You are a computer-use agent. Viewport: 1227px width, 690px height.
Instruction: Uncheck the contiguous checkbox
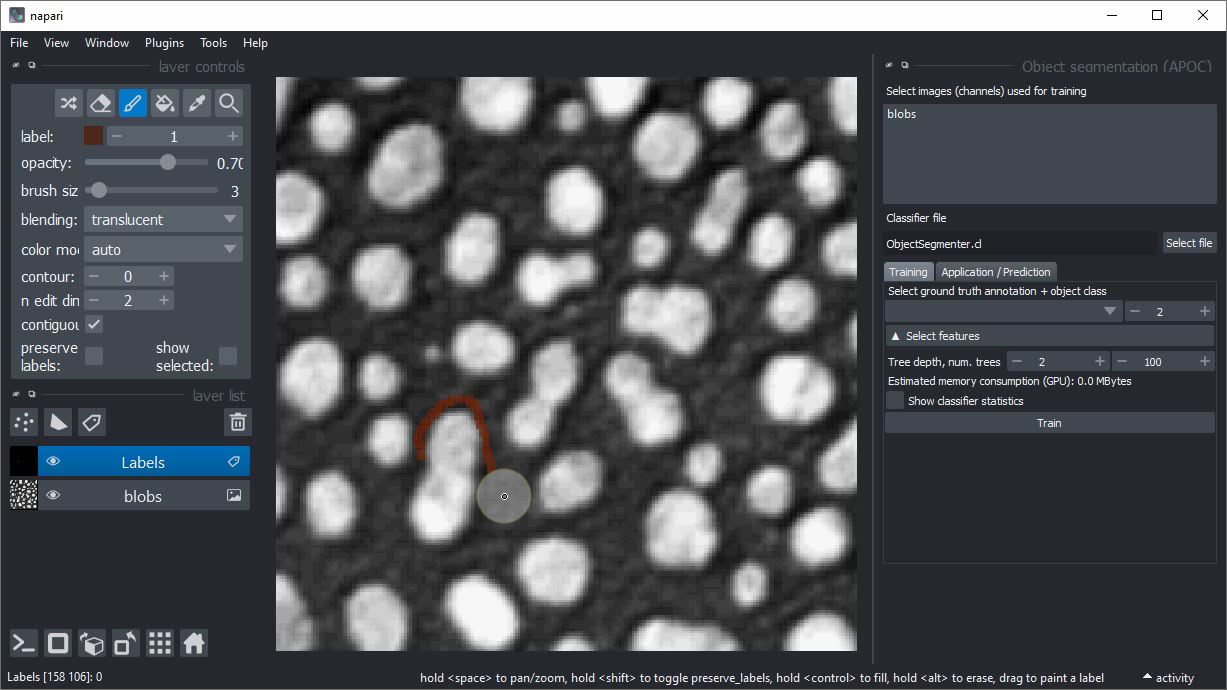coord(94,325)
